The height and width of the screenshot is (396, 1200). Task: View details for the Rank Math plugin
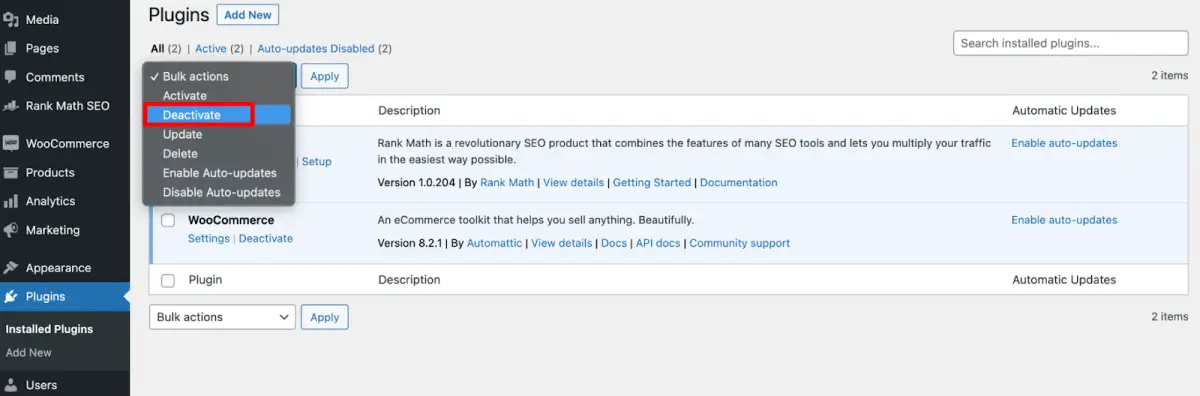(573, 183)
